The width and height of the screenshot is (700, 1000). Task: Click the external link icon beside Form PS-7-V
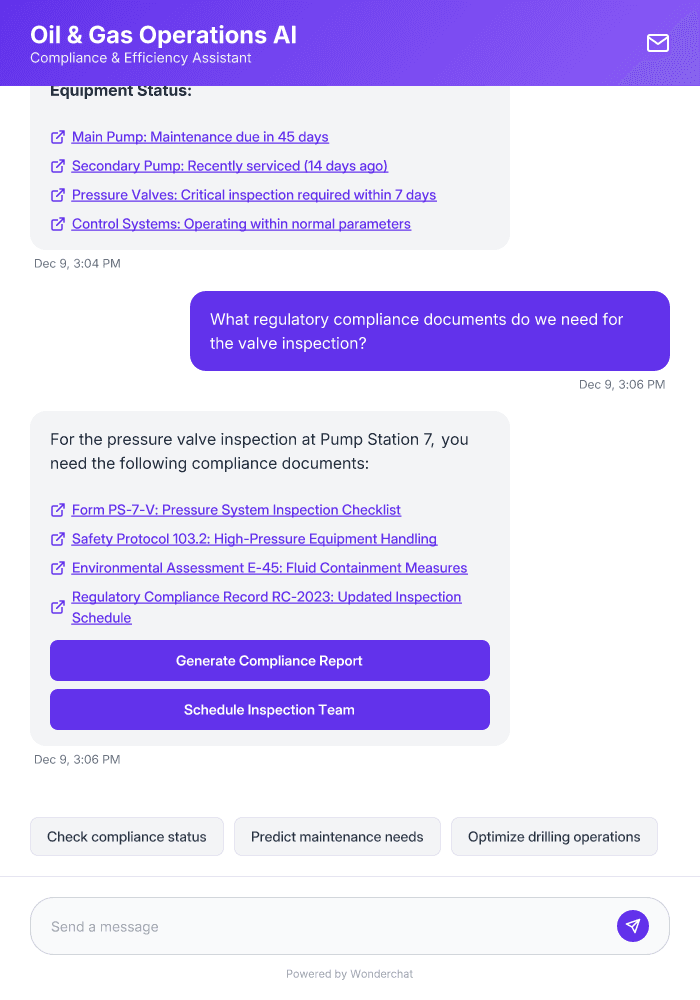tap(58, 510)
